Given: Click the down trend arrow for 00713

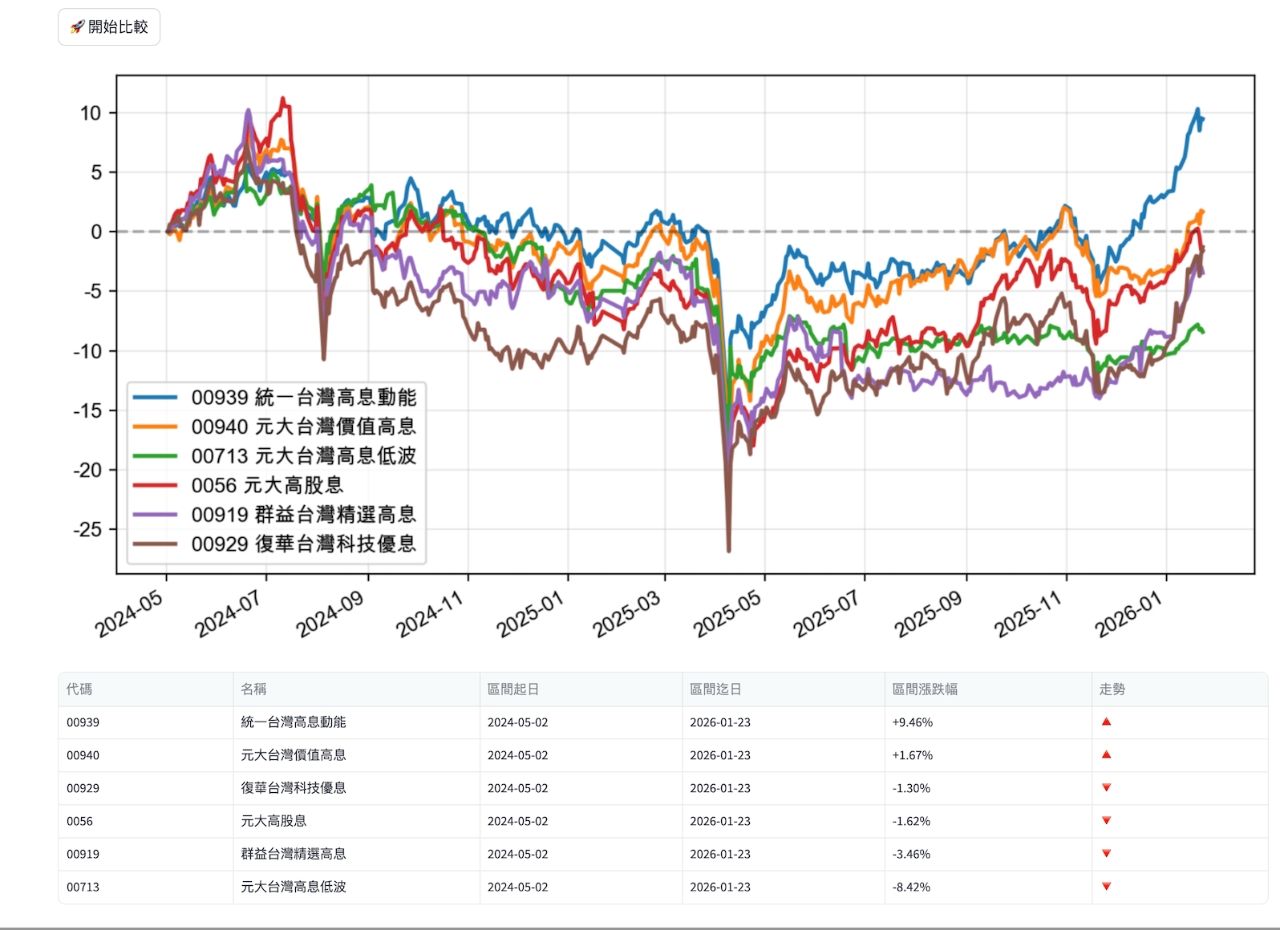Looking at the screenshot, I should point(1106,887).
